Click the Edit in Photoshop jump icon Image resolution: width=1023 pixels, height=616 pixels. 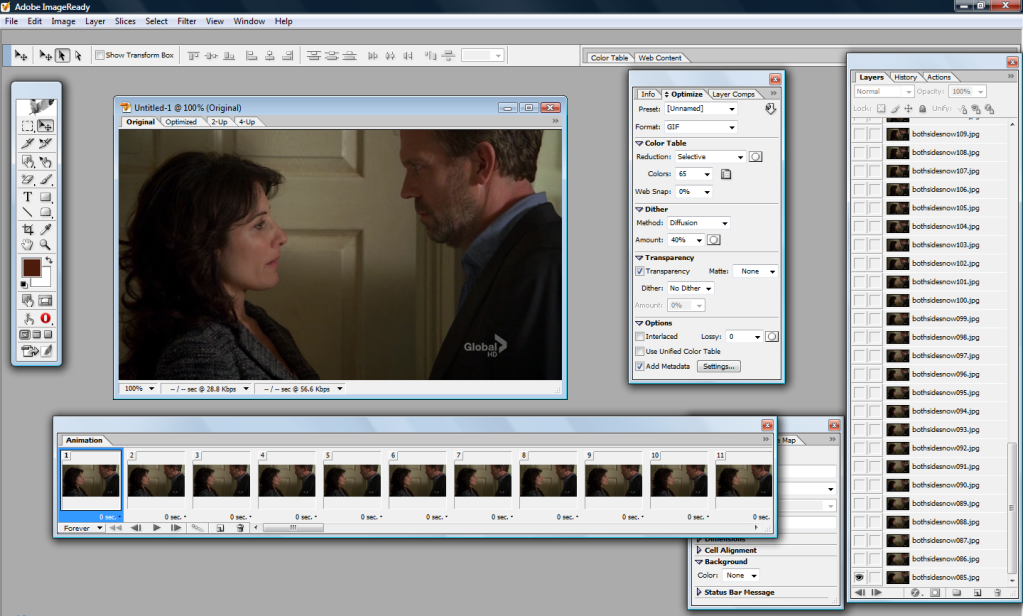[29, 351]
